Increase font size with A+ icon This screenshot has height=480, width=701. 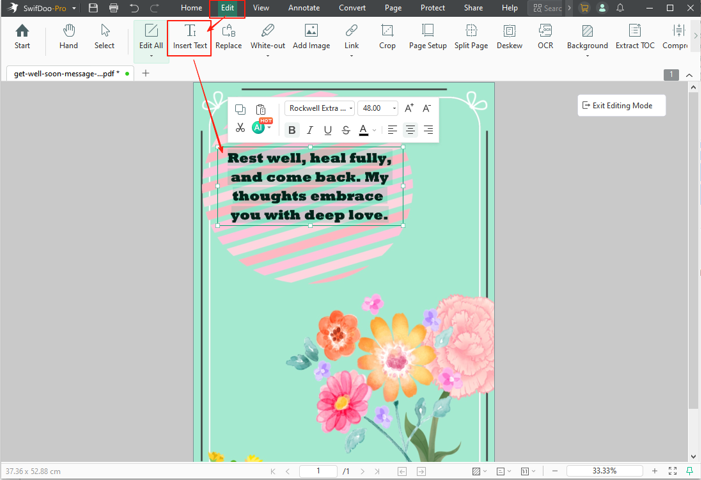pyautogui.click(x=409, y=108)
